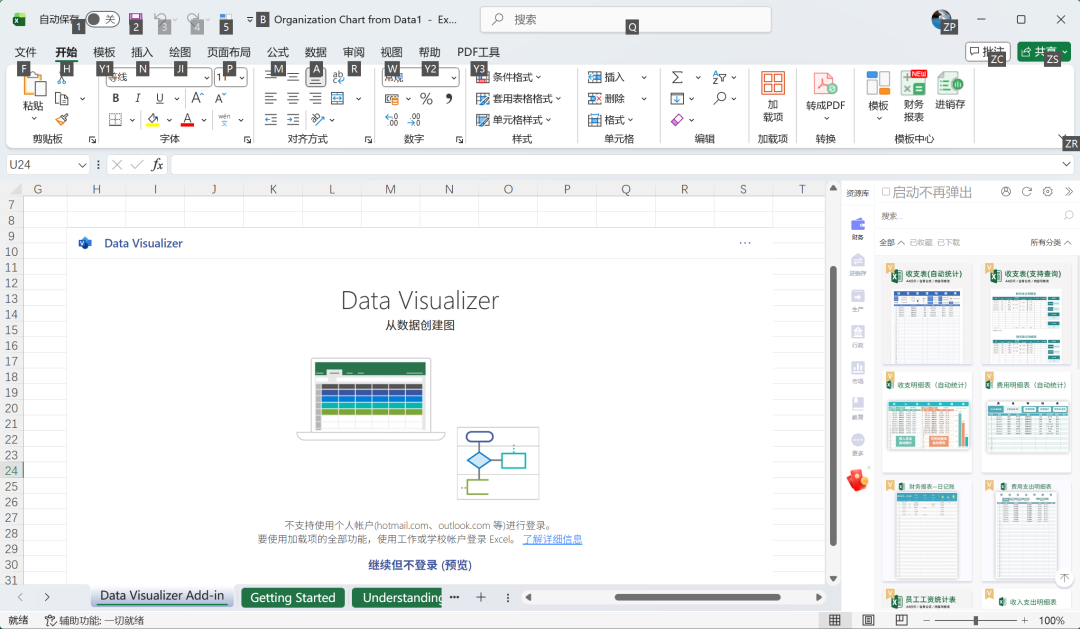The image size is (1080, 629).
Task: Add a new sheet with the plus button
Action: tap(481, 597)
